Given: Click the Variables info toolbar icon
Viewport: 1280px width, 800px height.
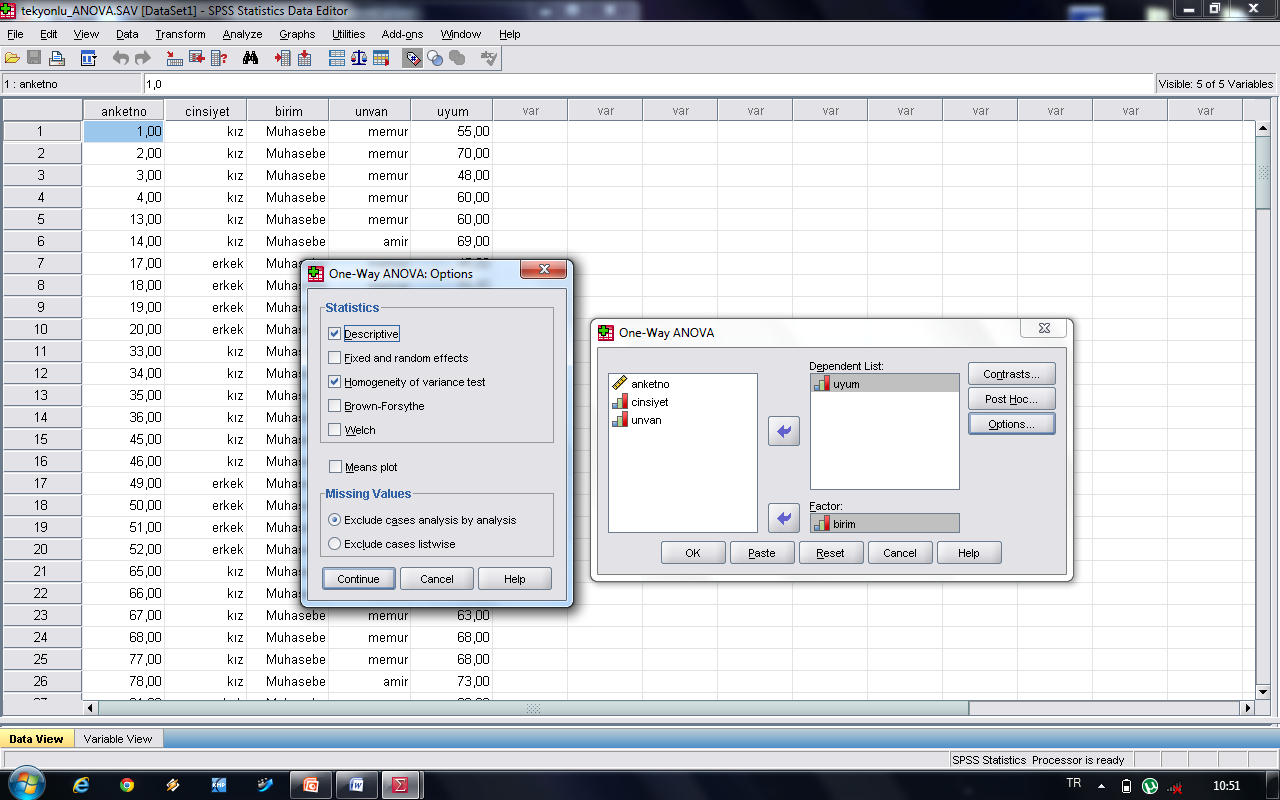Looking at the screenshot, I should [x=218, y=59].
